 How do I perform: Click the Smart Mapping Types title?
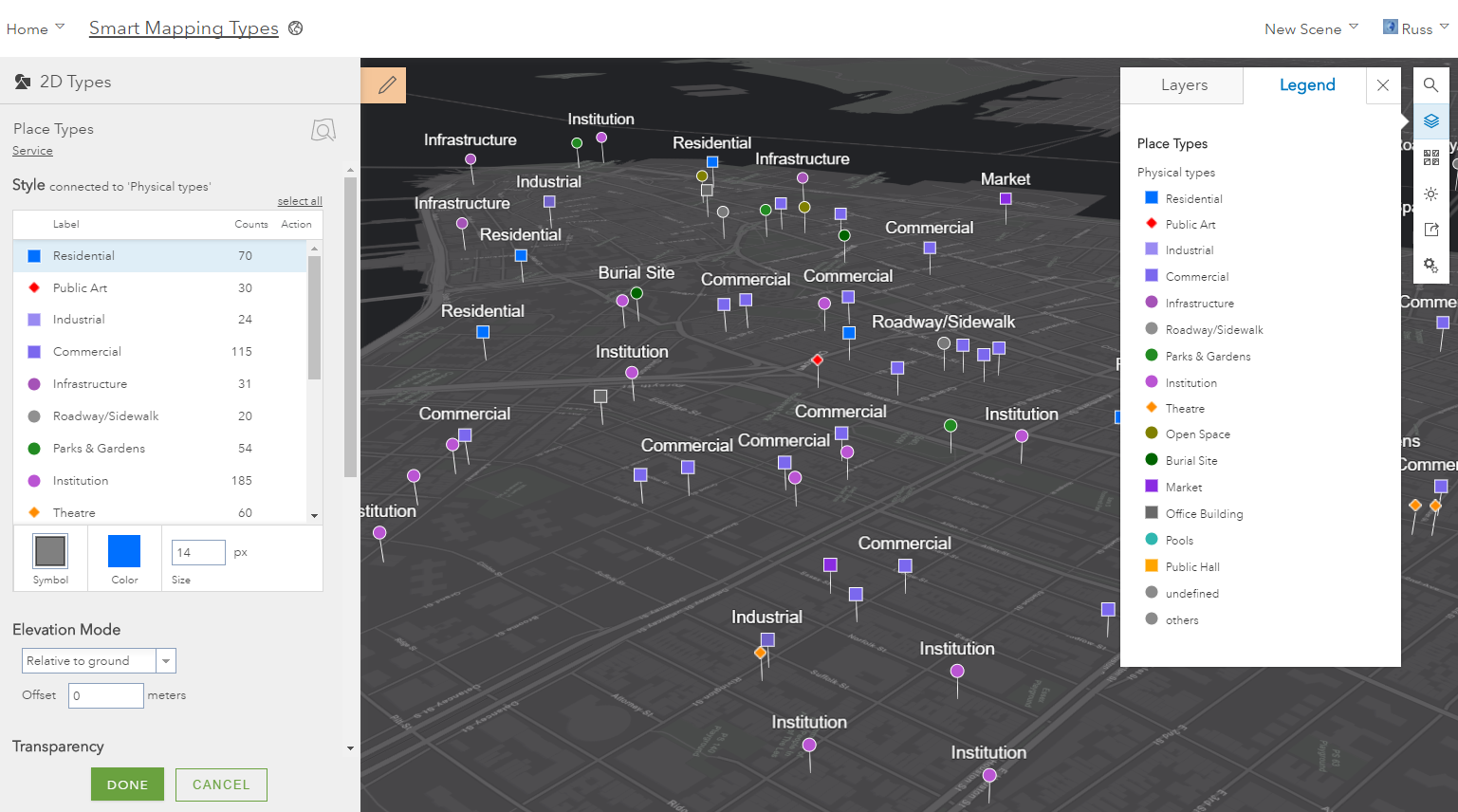(184, 28)
